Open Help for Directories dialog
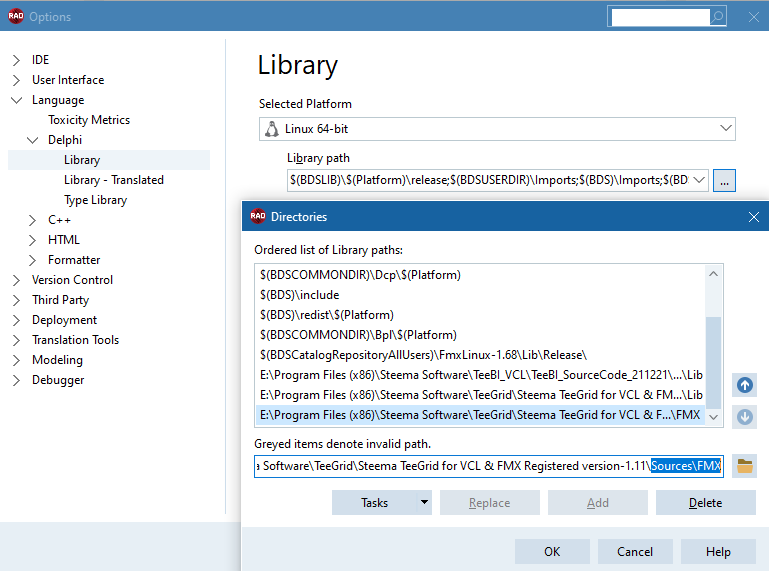 718,551
